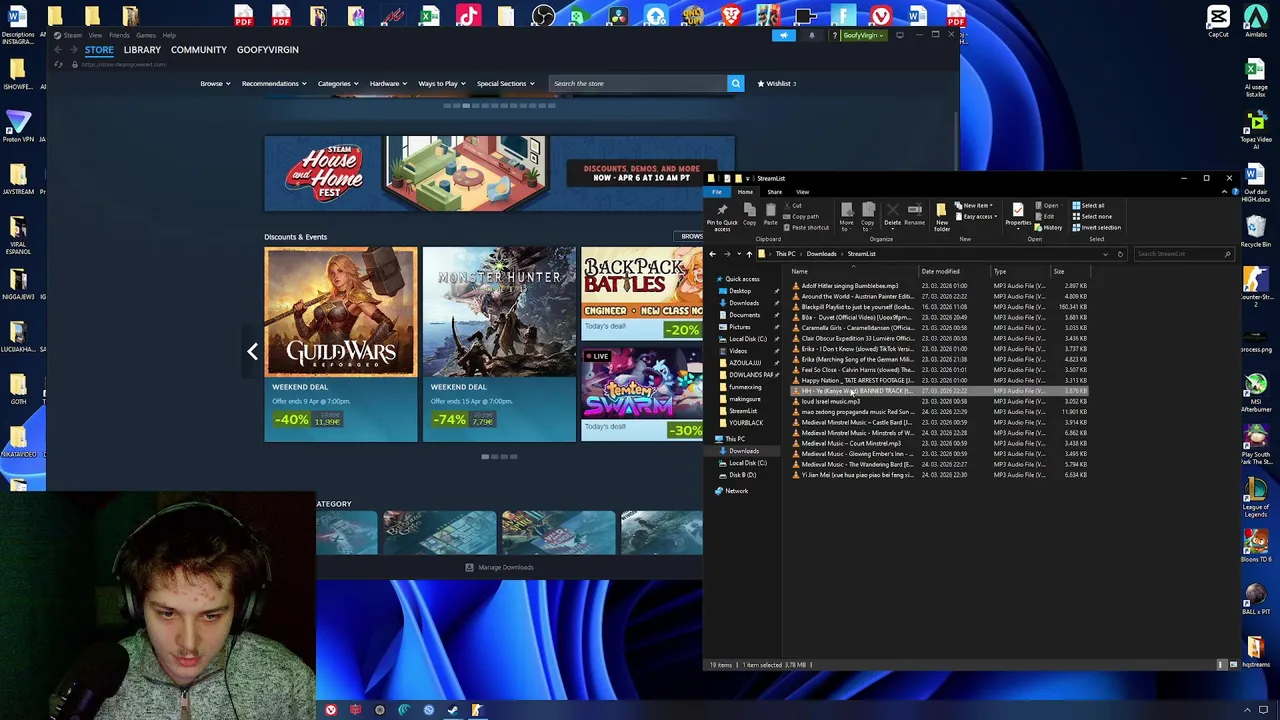Refresh the StreamList folder view
This screenshot has height=720, width=1280.
[x=1120, y=254]
